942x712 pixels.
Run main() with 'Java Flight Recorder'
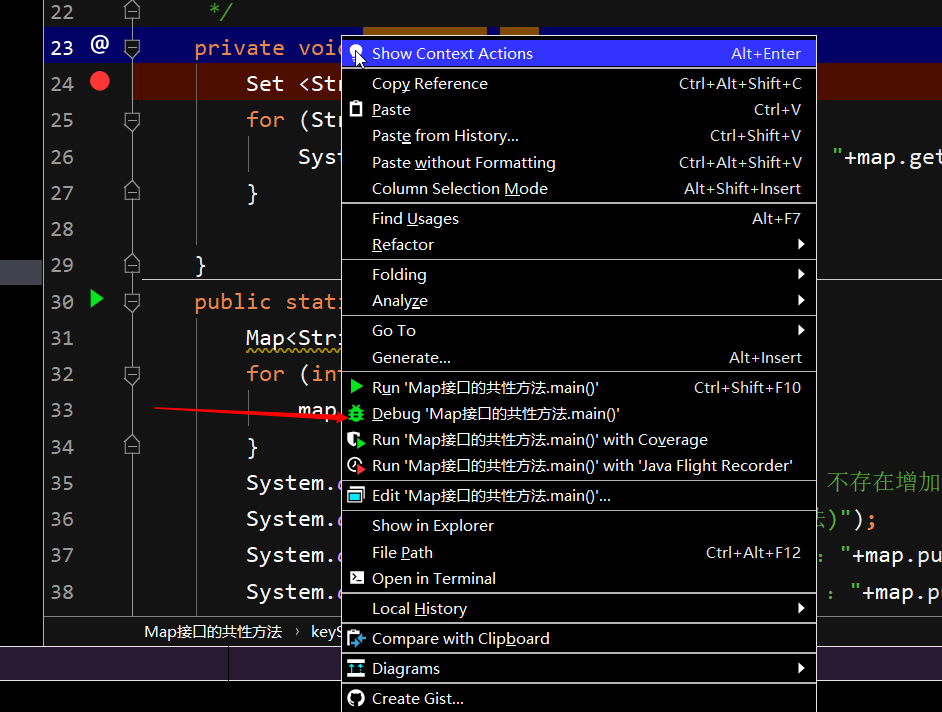(x=579, y=466)
